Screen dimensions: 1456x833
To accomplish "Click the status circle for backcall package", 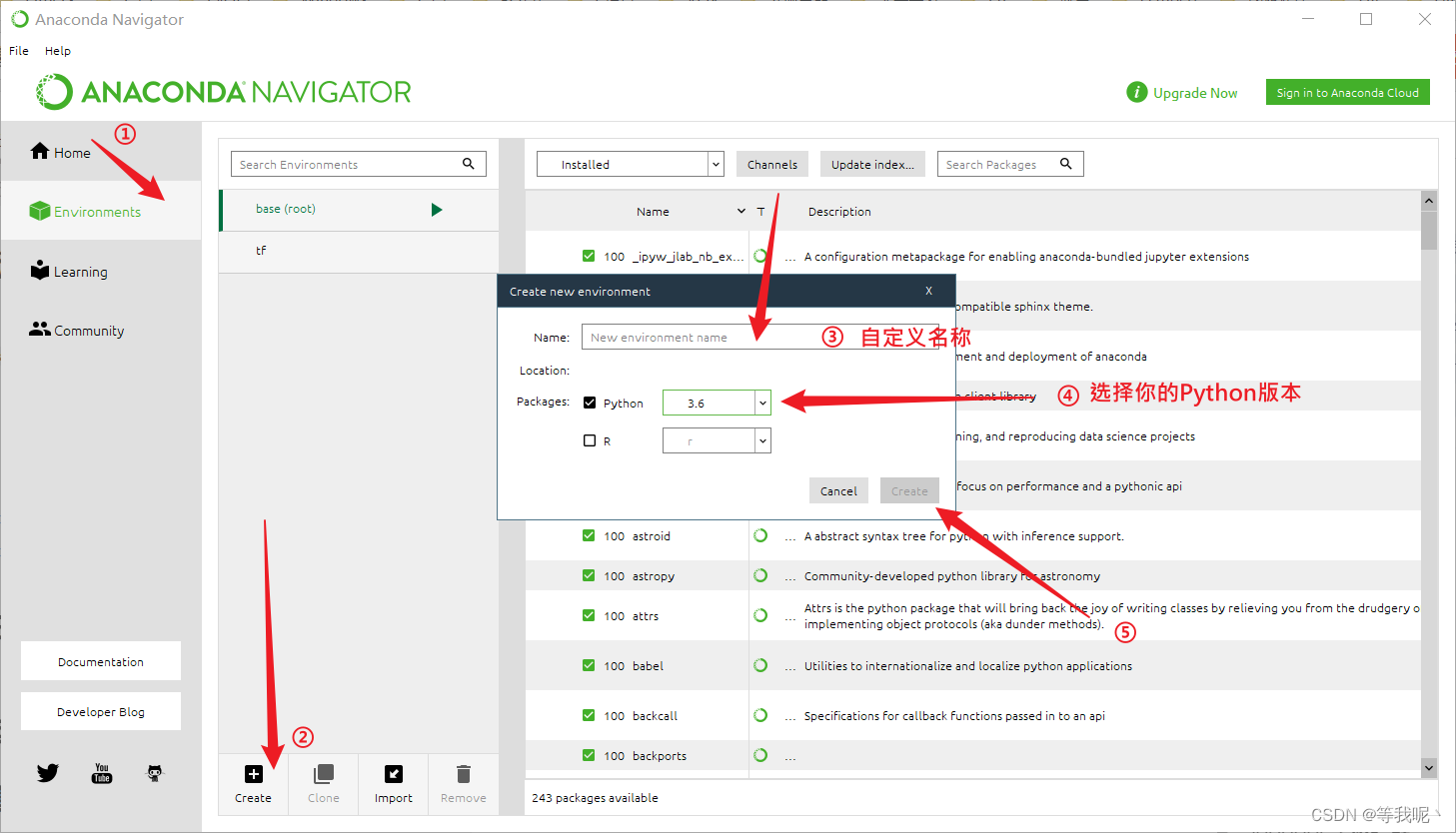I will [x=760, y=715].
